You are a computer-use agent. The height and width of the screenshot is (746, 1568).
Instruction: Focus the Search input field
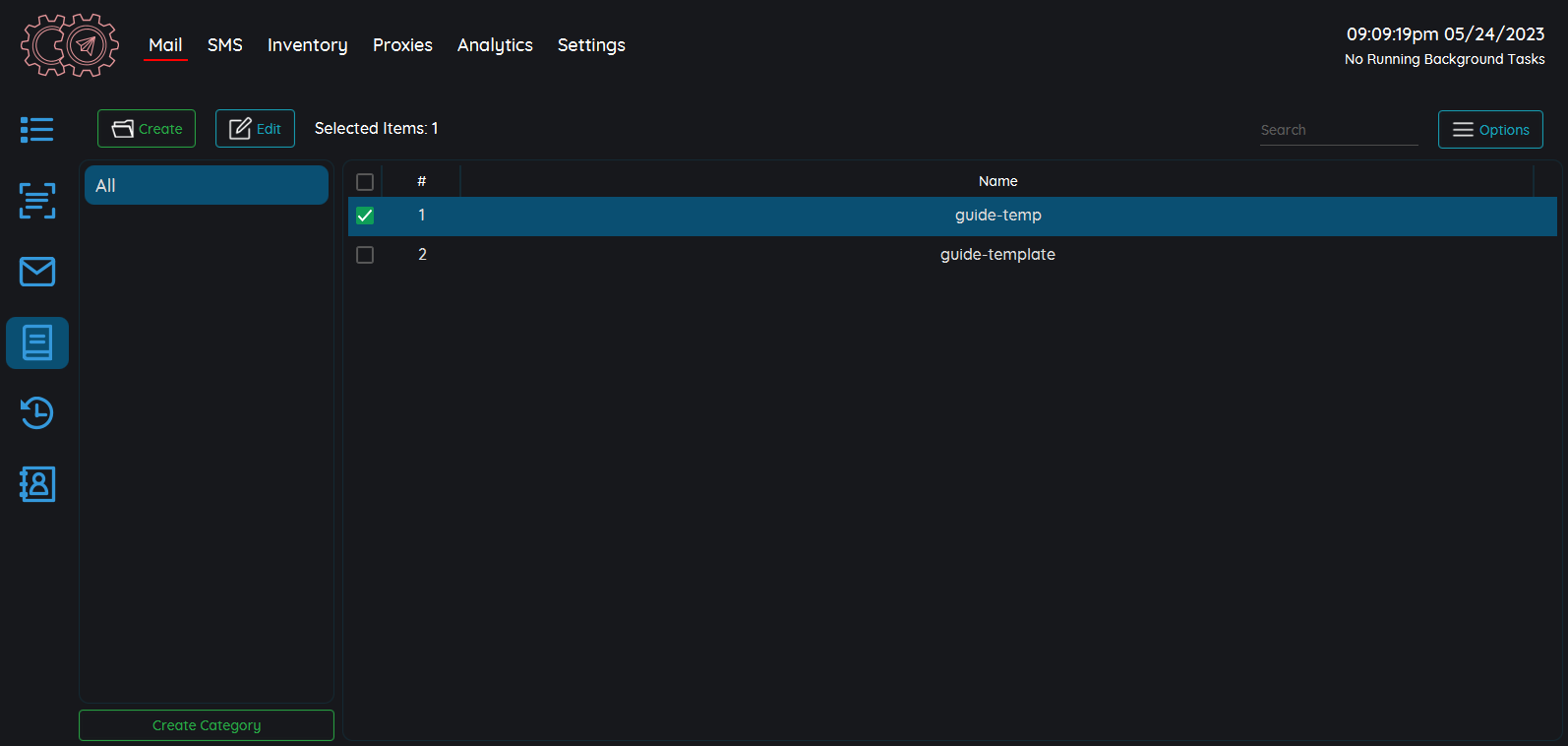pos(1339,130)
